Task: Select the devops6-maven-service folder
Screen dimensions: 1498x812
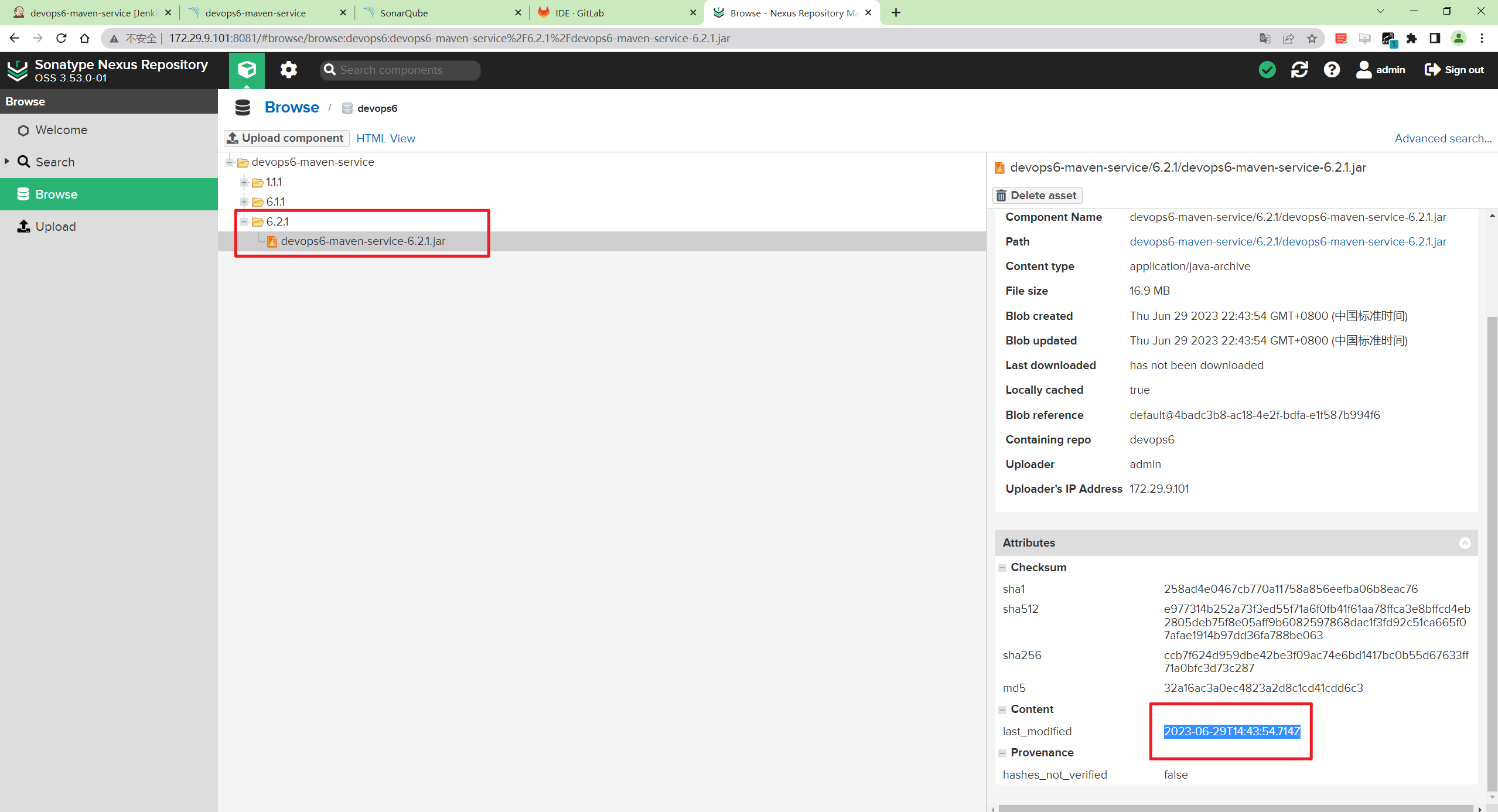Action: point(312,162)
